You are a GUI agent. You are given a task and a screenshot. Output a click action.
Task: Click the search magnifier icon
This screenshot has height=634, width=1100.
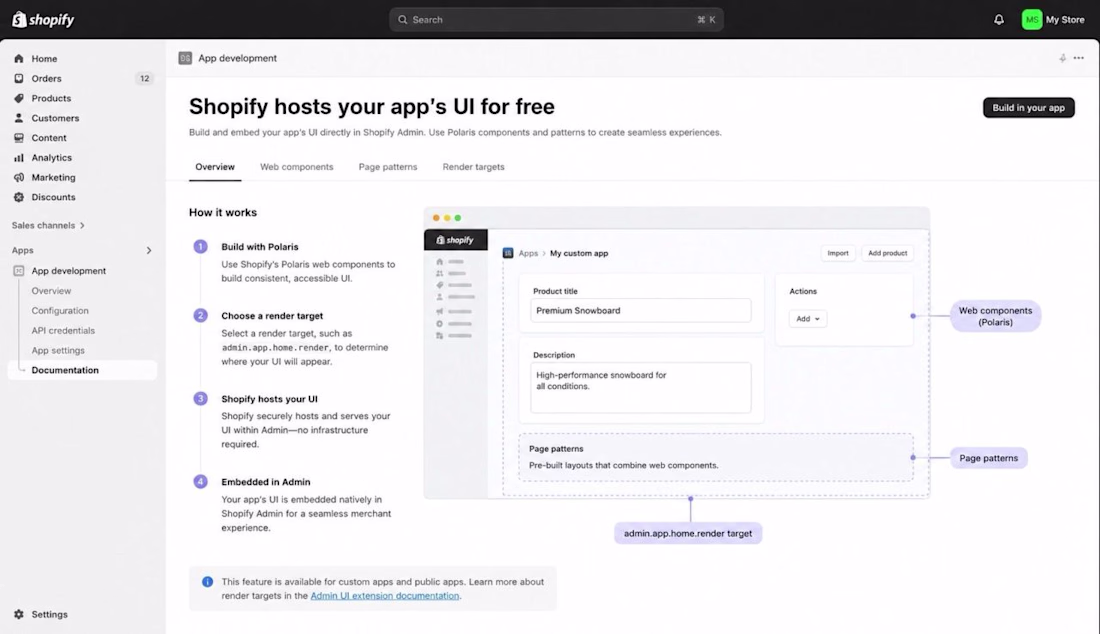pos(403,20)
